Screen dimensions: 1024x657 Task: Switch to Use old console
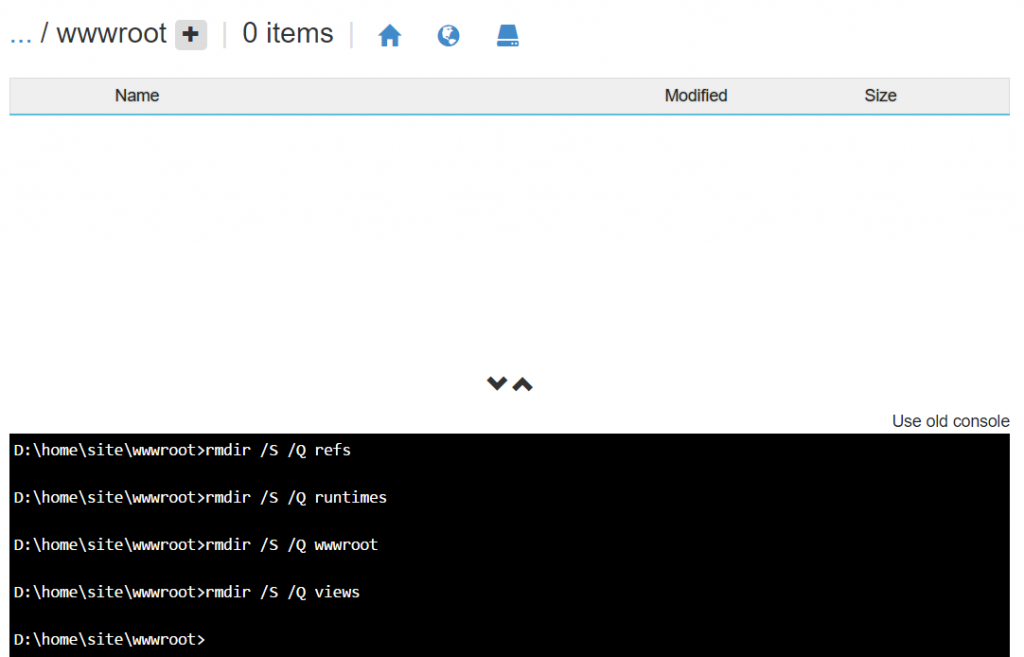click(x=950, y=421)
